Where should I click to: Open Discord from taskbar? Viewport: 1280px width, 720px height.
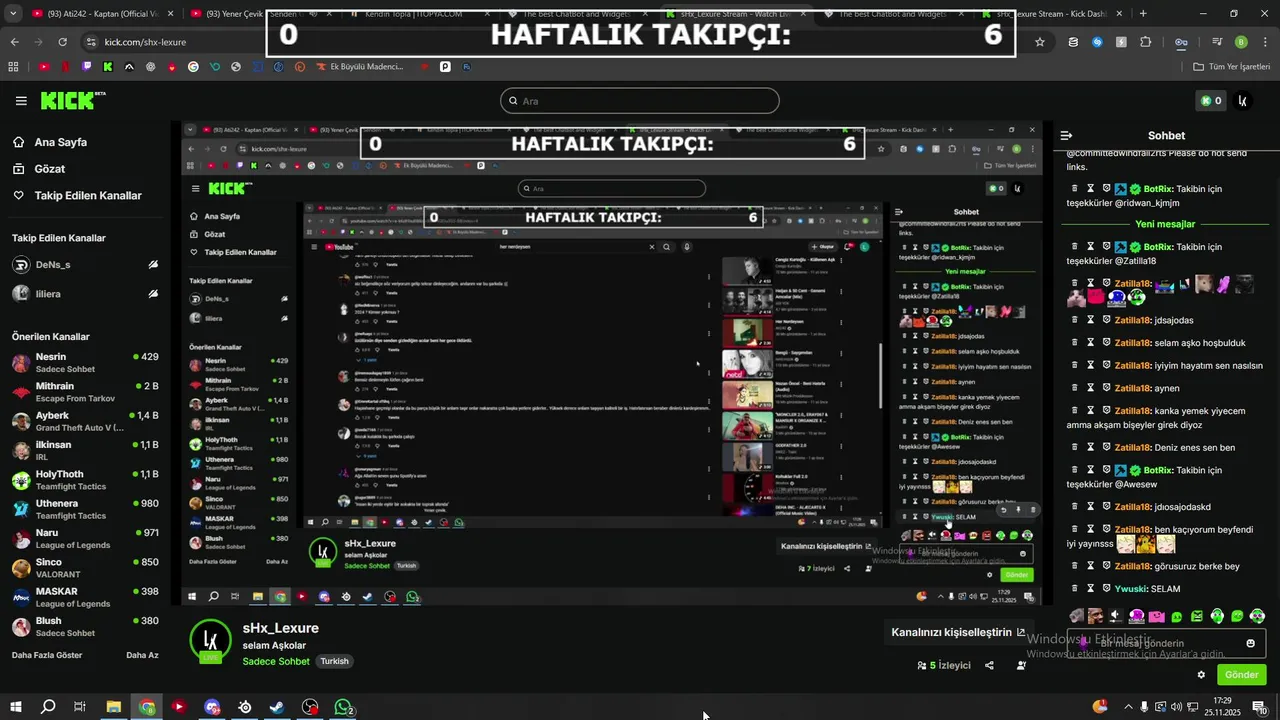[x=212, y=707]
